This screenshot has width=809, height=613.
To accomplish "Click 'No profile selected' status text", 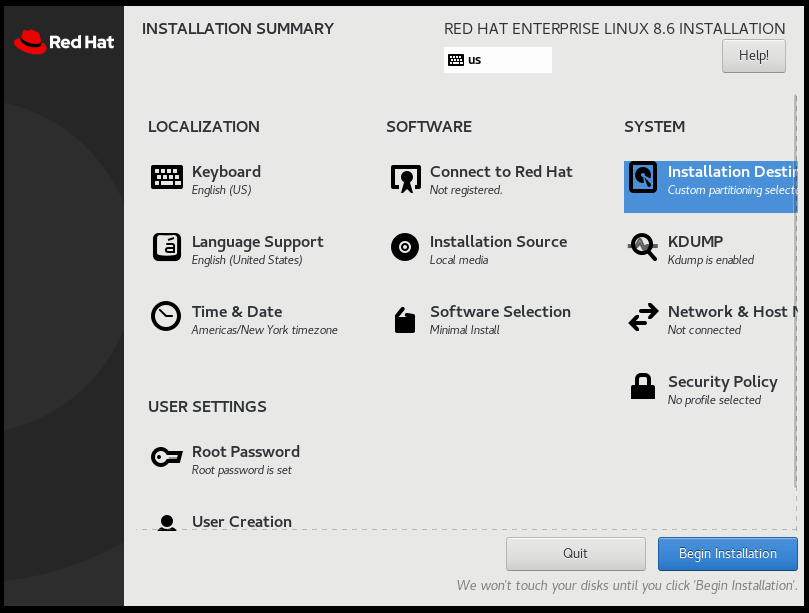I will coord(714,400).
